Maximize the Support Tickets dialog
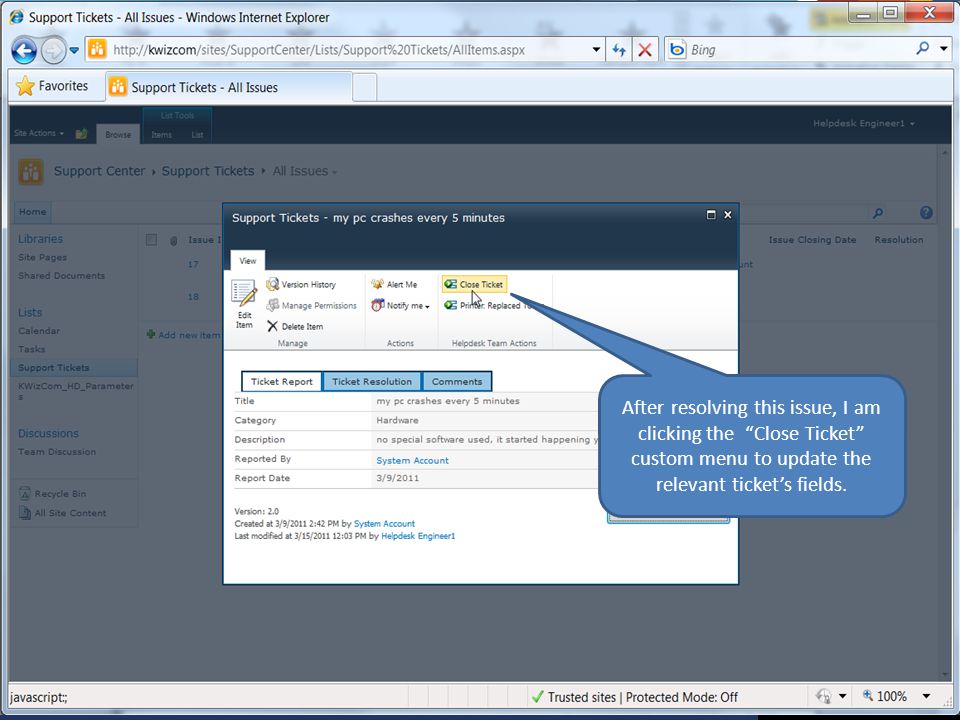Image resolution: width=960 pixels, height=720 pixels. (x=711, y=215)
